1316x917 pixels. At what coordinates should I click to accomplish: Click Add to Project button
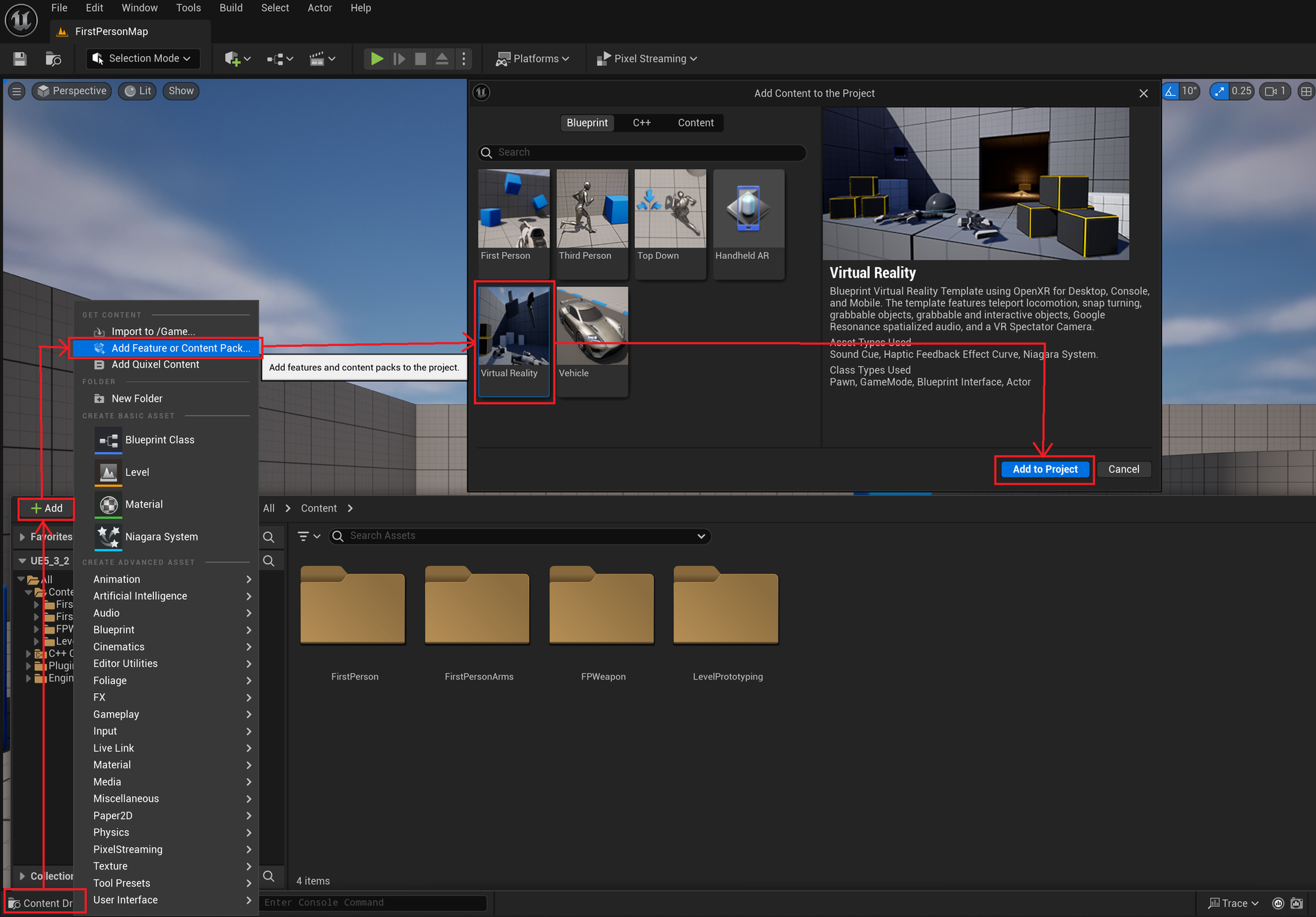(x=1045, y=469)
